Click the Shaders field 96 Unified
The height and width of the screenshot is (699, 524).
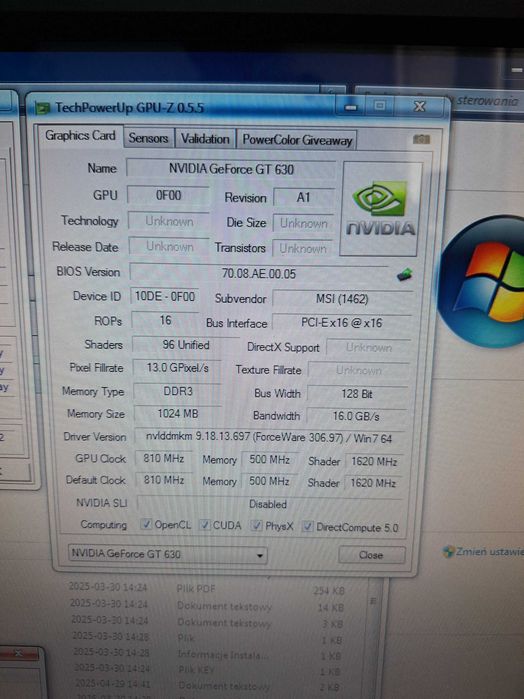tap(186, 345)
